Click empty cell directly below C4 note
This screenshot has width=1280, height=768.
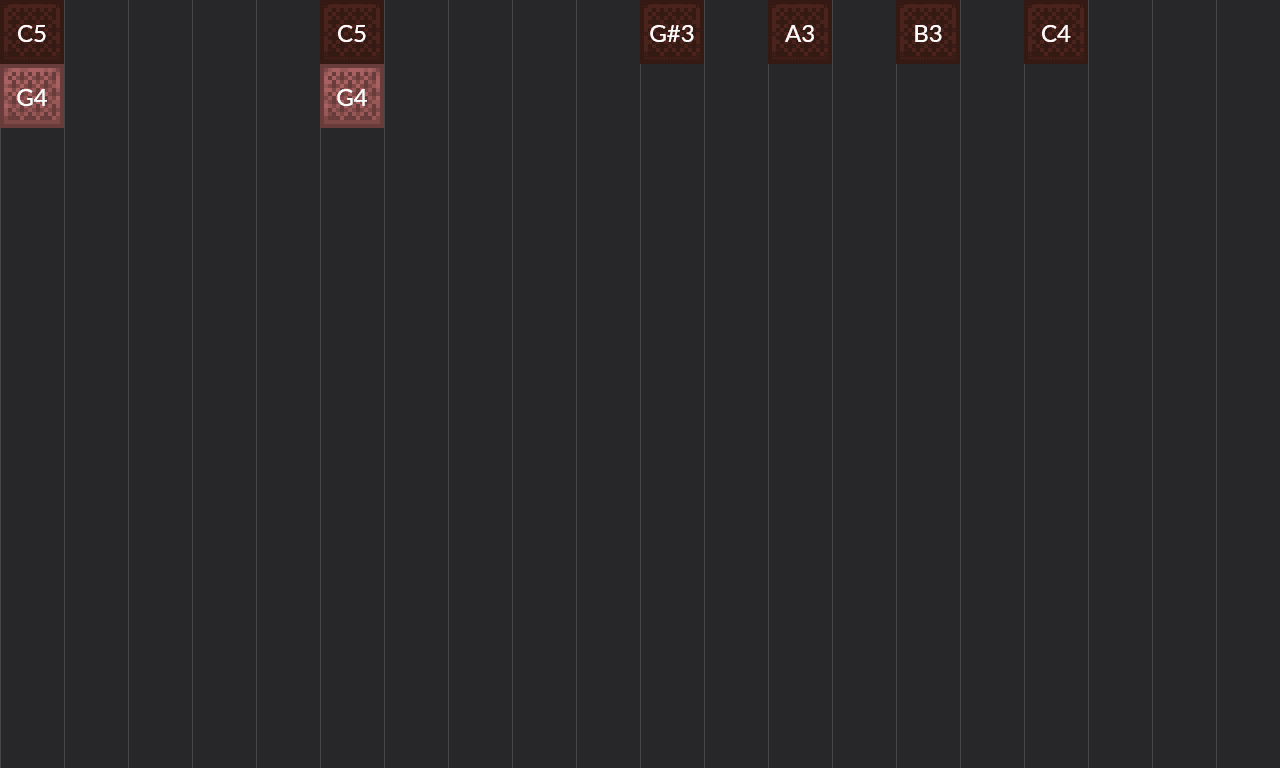[1056, 96]
